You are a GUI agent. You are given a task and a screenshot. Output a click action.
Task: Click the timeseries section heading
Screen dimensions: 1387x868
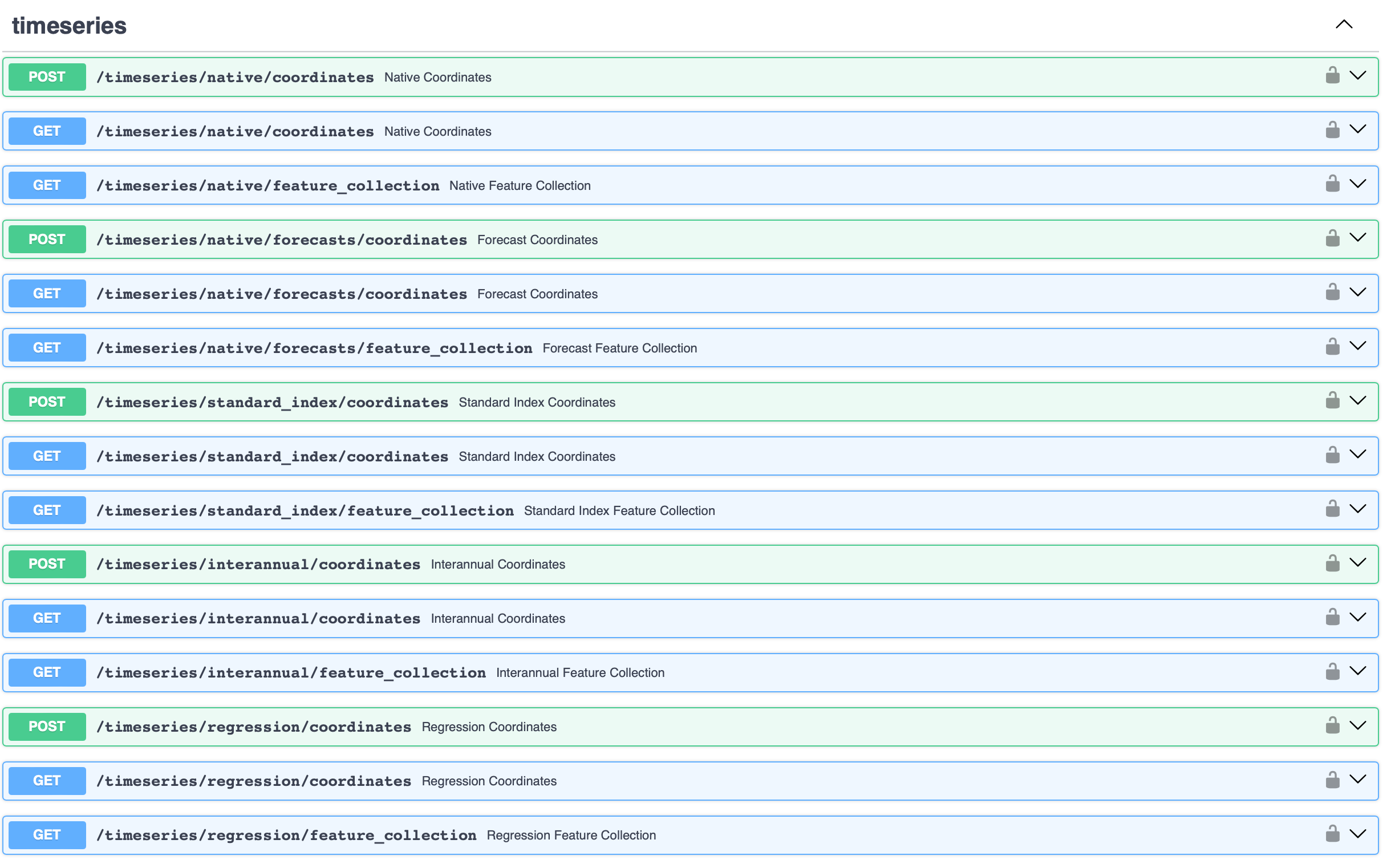69,26
